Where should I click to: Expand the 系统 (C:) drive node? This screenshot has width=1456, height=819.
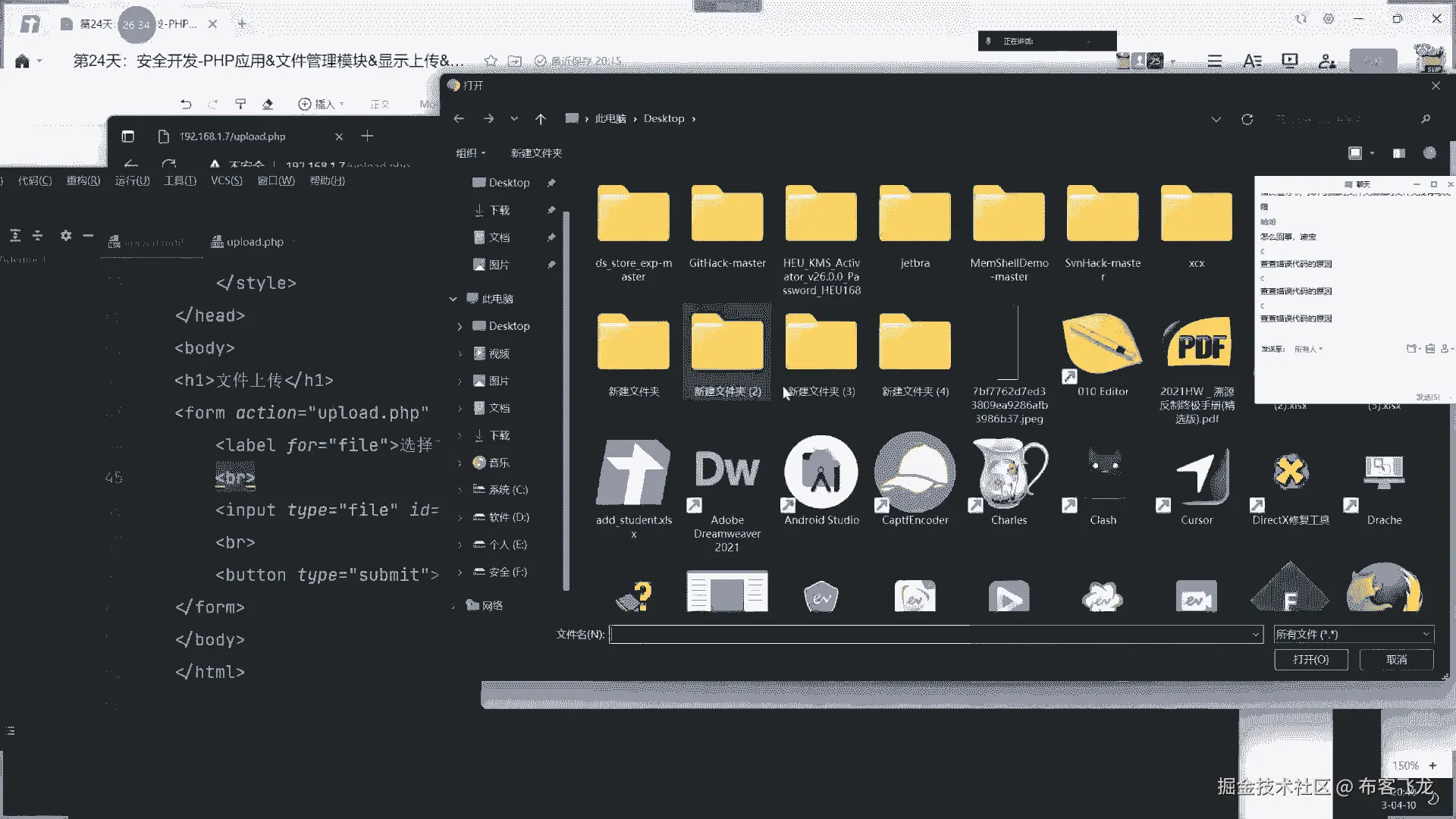tap(460, 490)
